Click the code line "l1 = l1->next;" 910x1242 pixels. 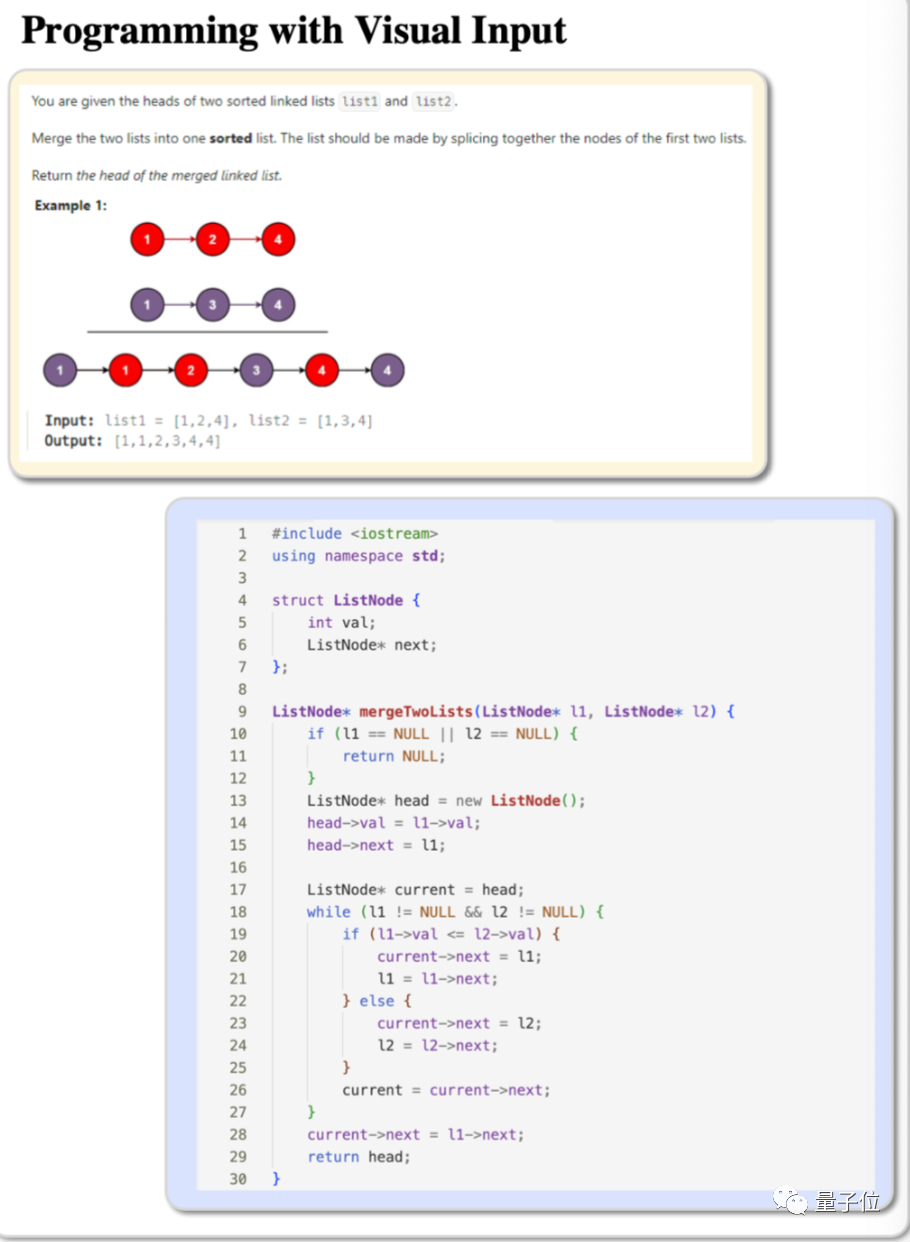[x=437, y=978]
